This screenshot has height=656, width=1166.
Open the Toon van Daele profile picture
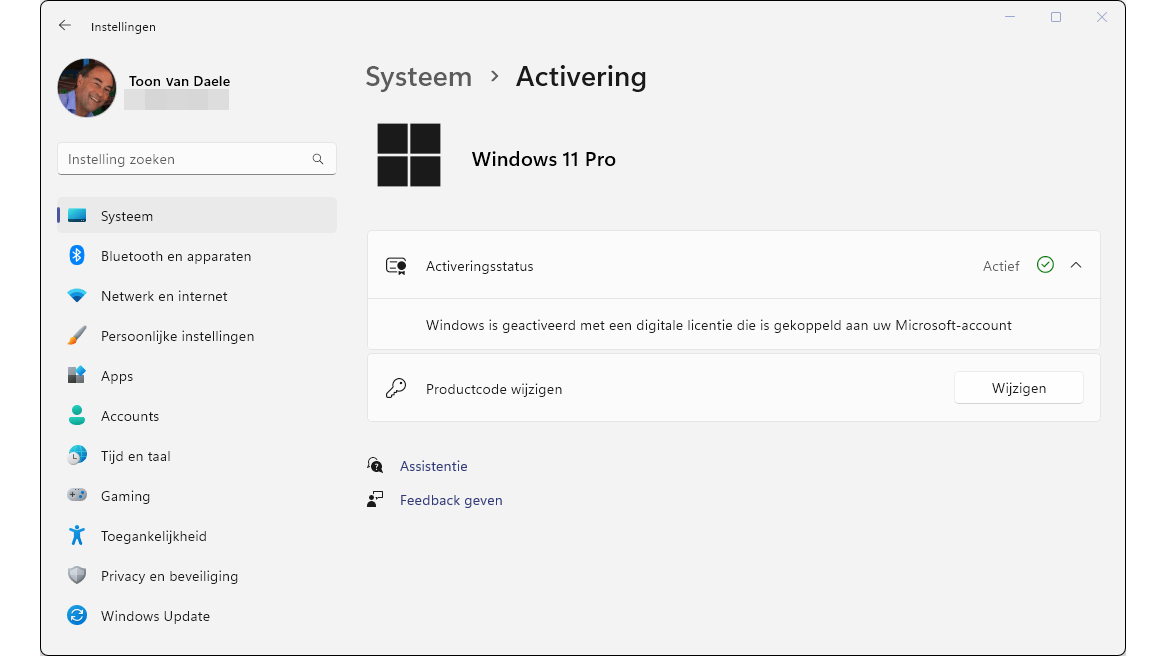(87, 88)
